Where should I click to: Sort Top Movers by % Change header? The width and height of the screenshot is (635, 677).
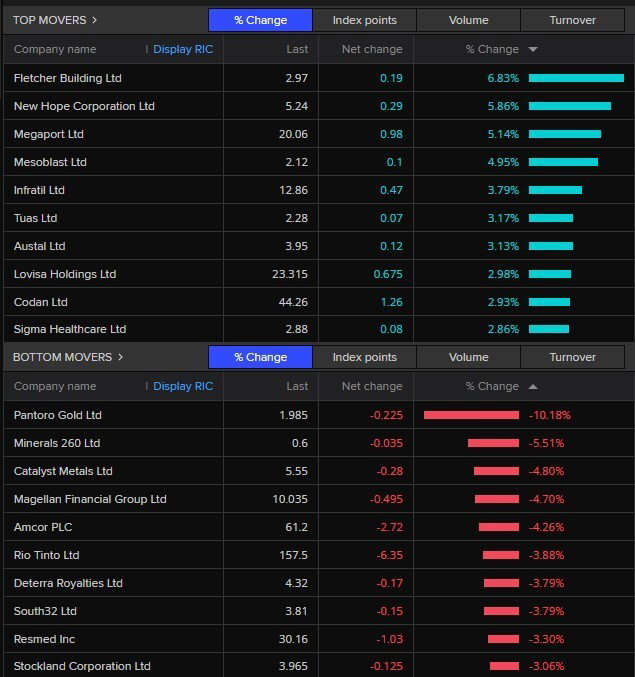click(x=492, y=49)
